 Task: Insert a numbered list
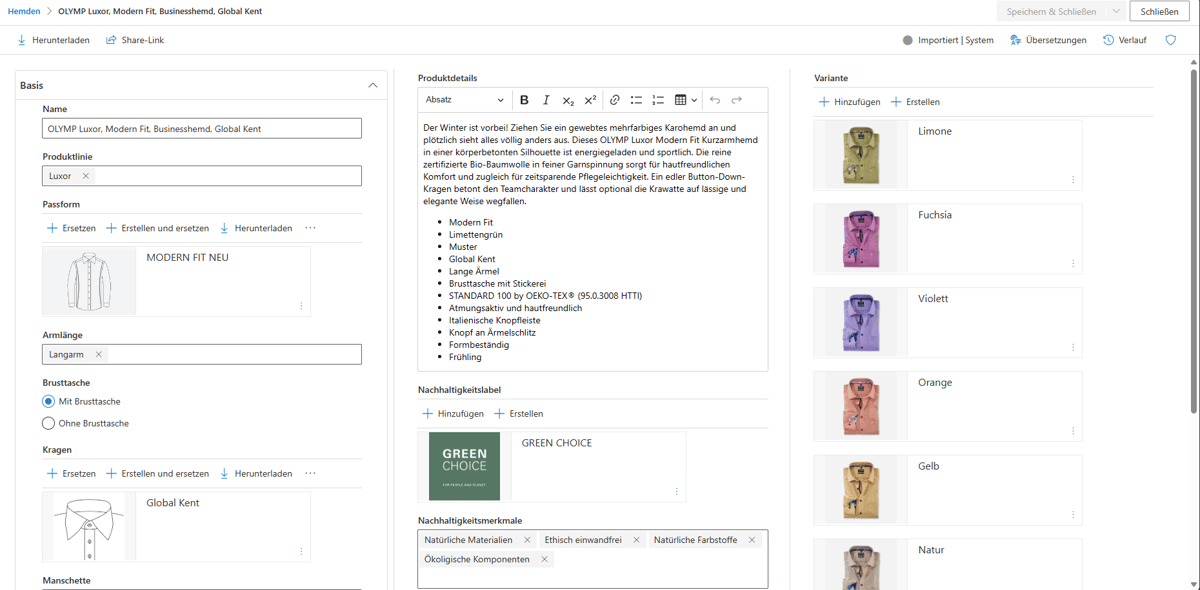coord(658,100)
